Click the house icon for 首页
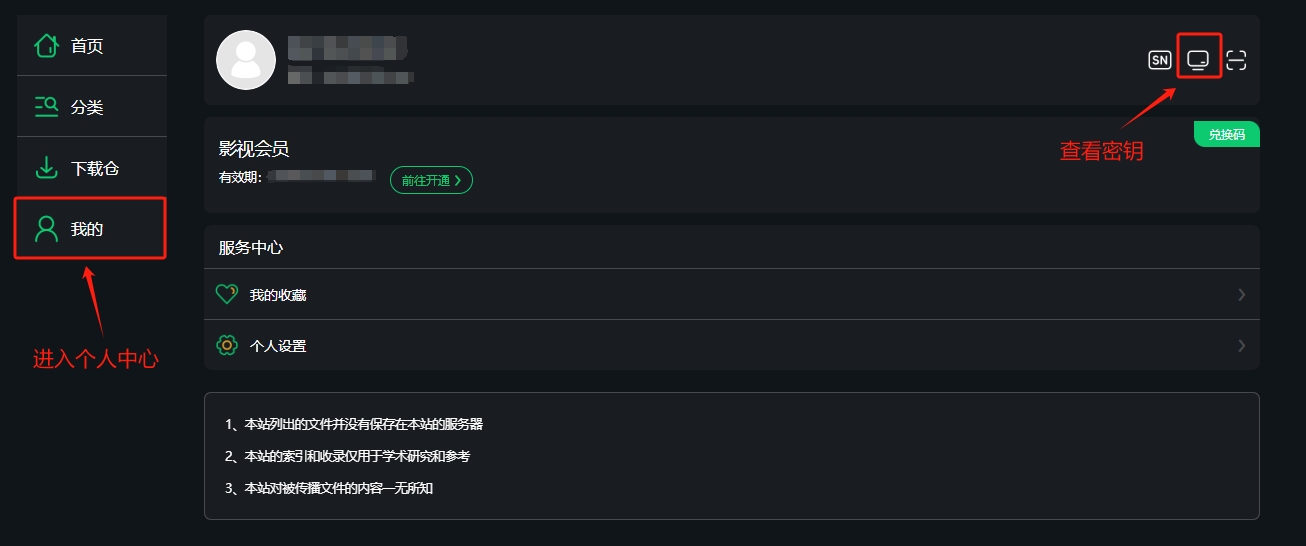Image resolution: width=1306 pixels, height=546 pixels. click(46, 46)
